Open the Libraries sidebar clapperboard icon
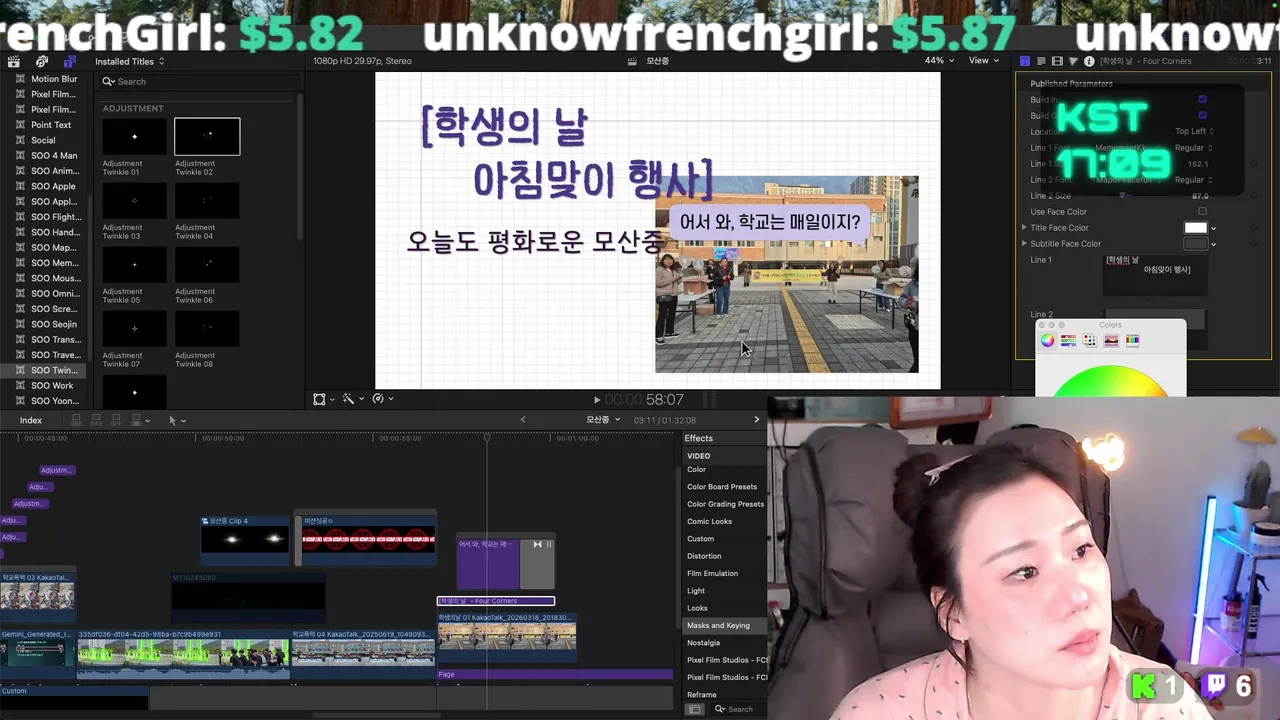 (14, 61)
